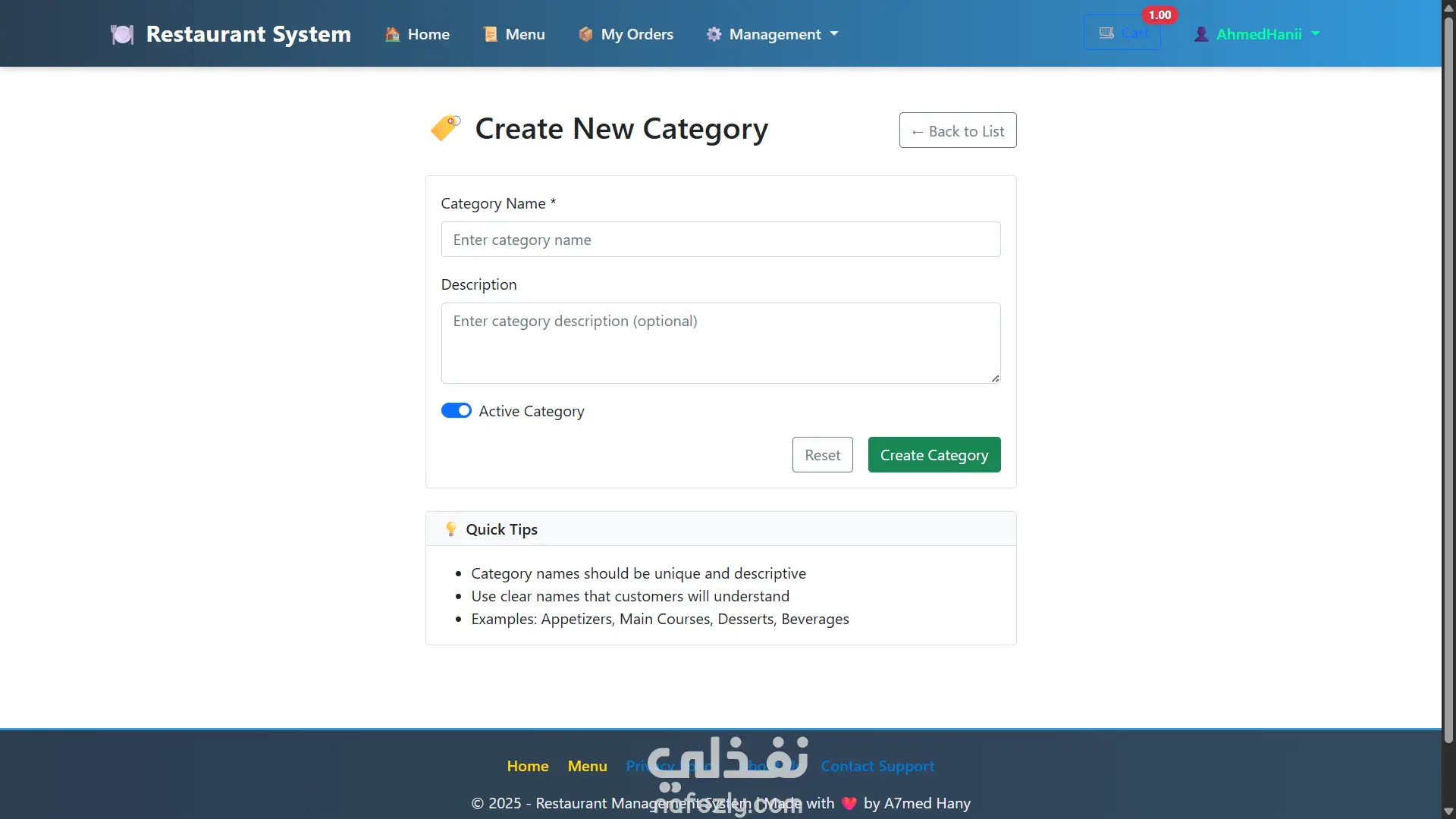The height and width of the screenshot is (819, 1456).
Task: Click the Home house icon in navbar
Action: point(392,34)
